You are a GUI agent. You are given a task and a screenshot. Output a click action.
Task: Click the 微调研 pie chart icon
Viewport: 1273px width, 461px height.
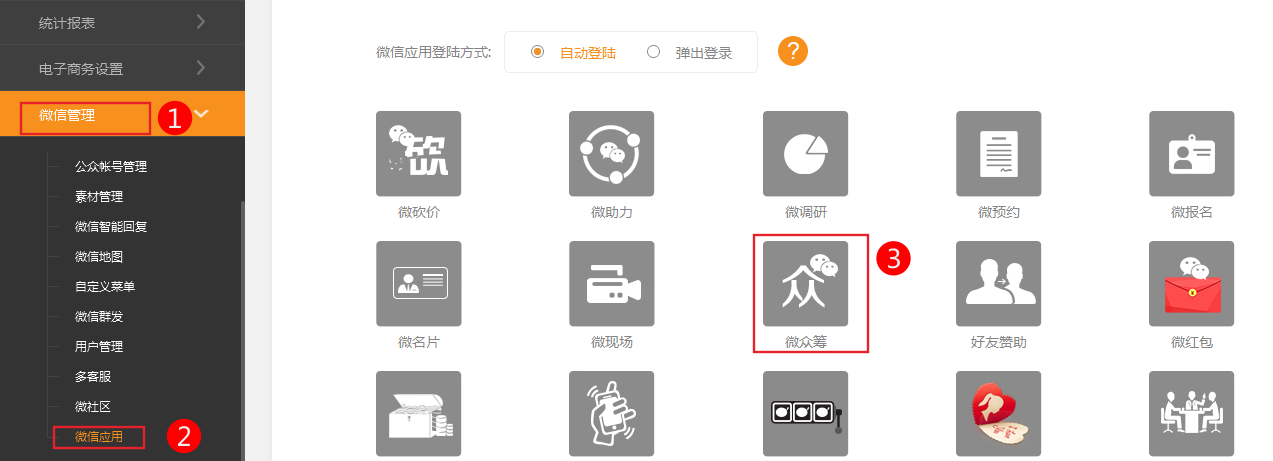[805, 153]
